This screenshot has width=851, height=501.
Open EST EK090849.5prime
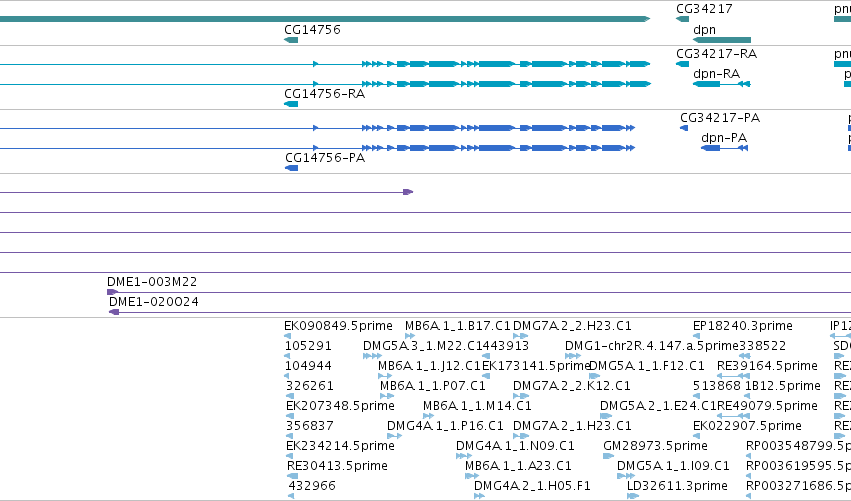point(338,326)
